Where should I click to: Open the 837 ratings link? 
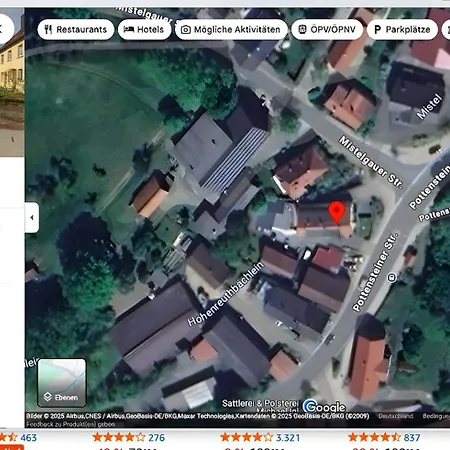[x=412, y=437]
